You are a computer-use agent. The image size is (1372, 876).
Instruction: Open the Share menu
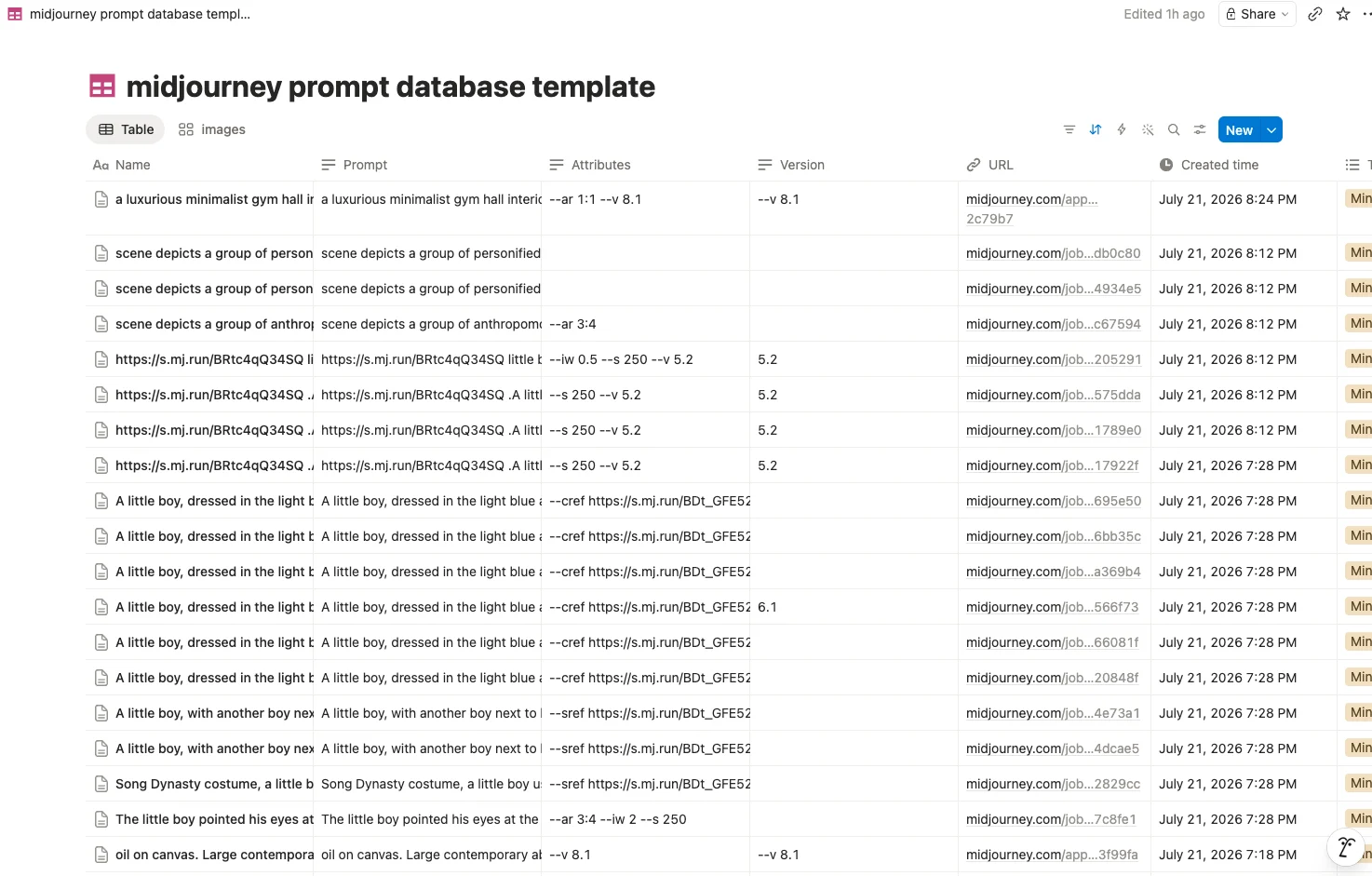[1258, 14]
